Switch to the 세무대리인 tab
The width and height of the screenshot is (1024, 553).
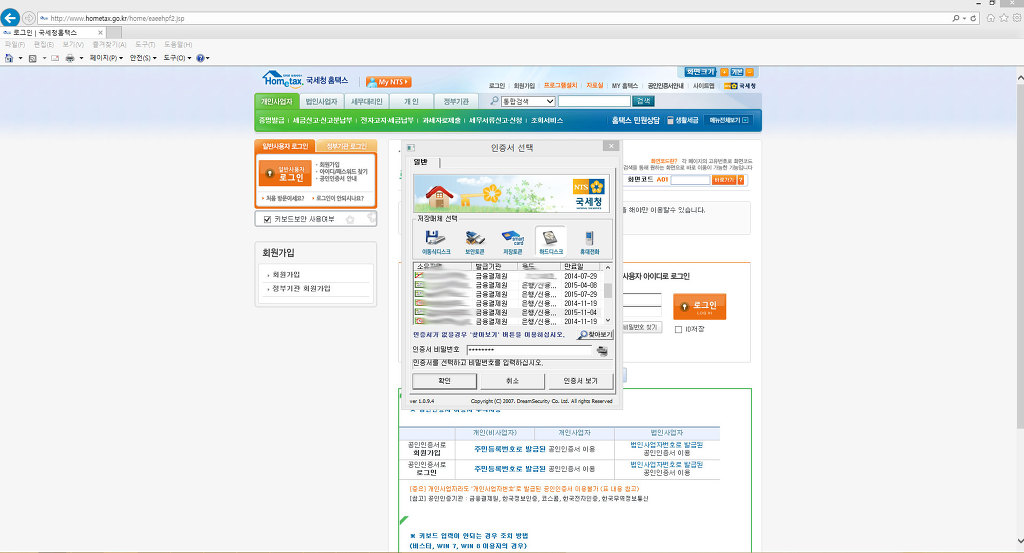point(366,101)
